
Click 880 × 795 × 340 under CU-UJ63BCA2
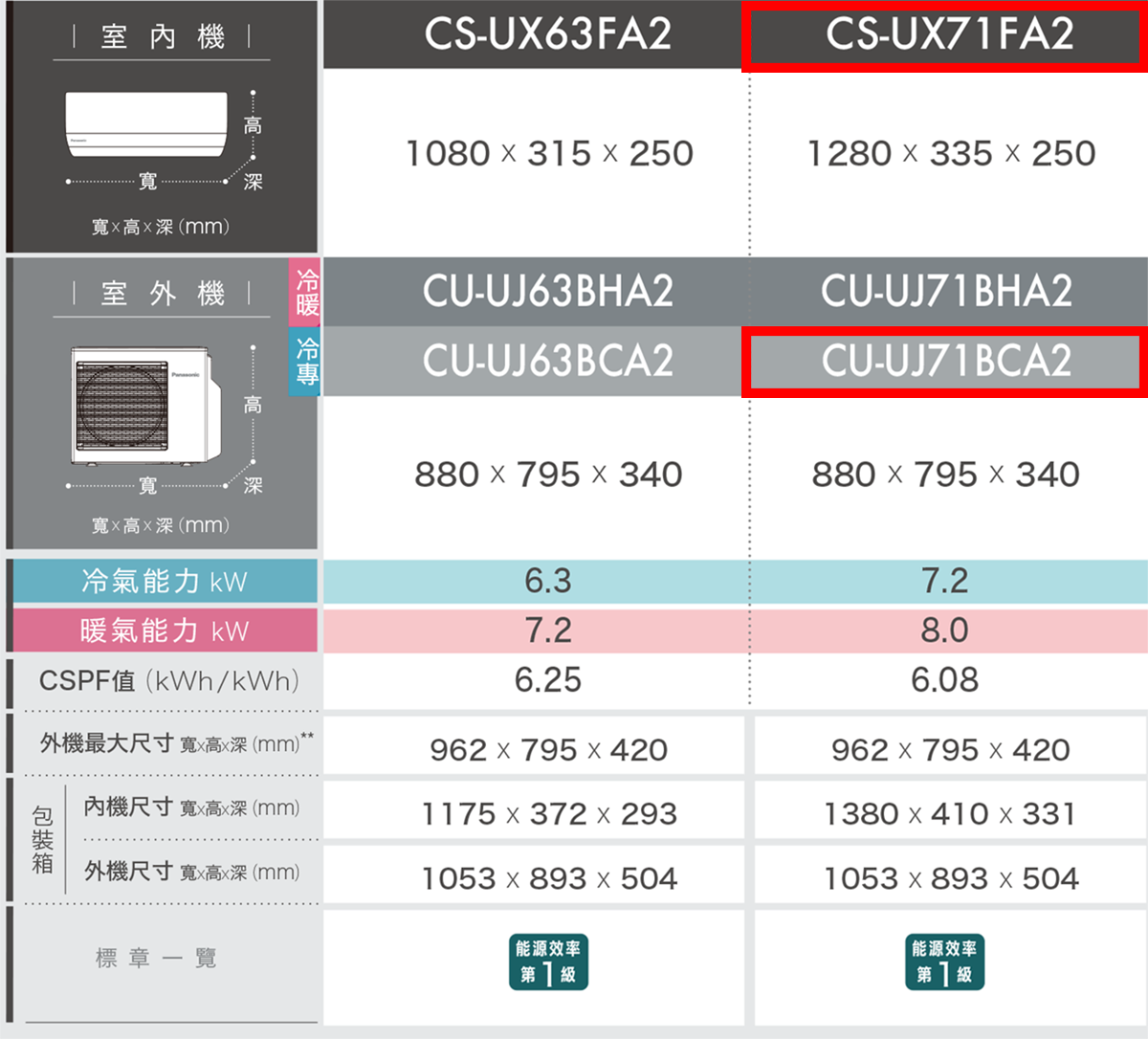(x=548, y=475)
